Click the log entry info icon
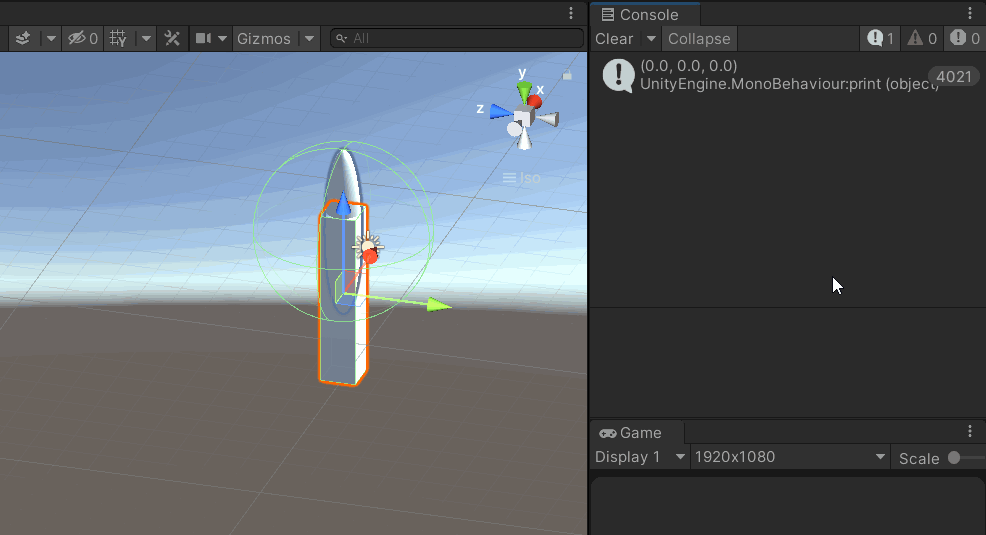 (619, 75)
